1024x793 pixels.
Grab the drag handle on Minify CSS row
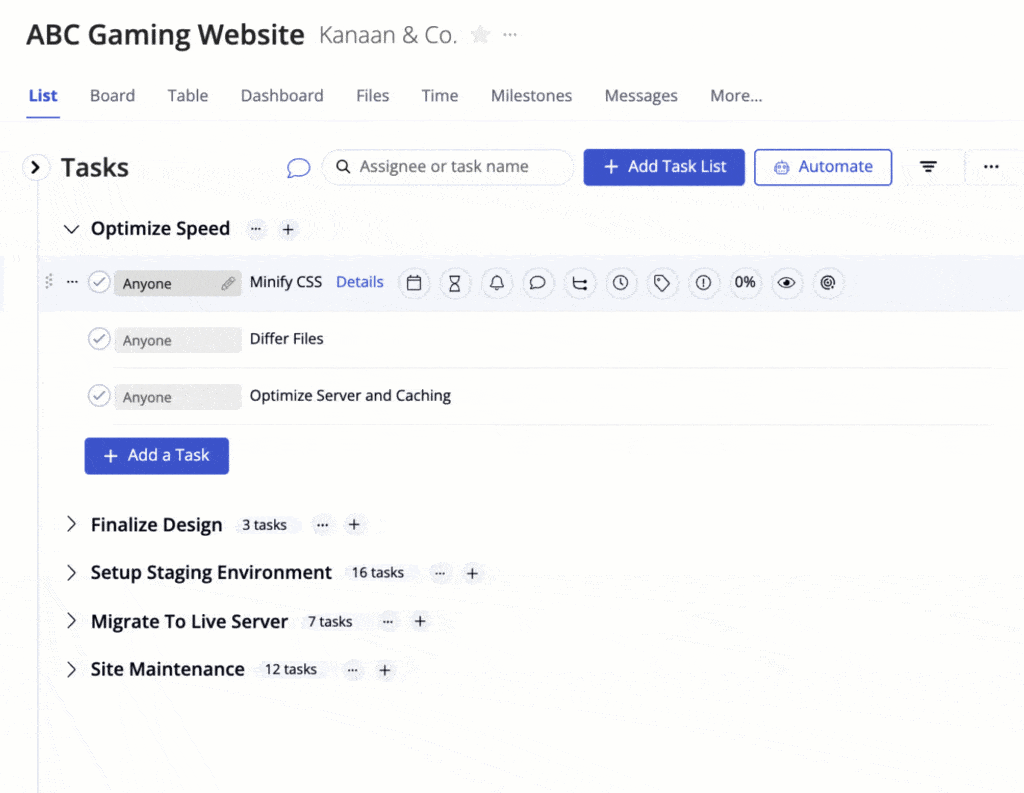49,282
